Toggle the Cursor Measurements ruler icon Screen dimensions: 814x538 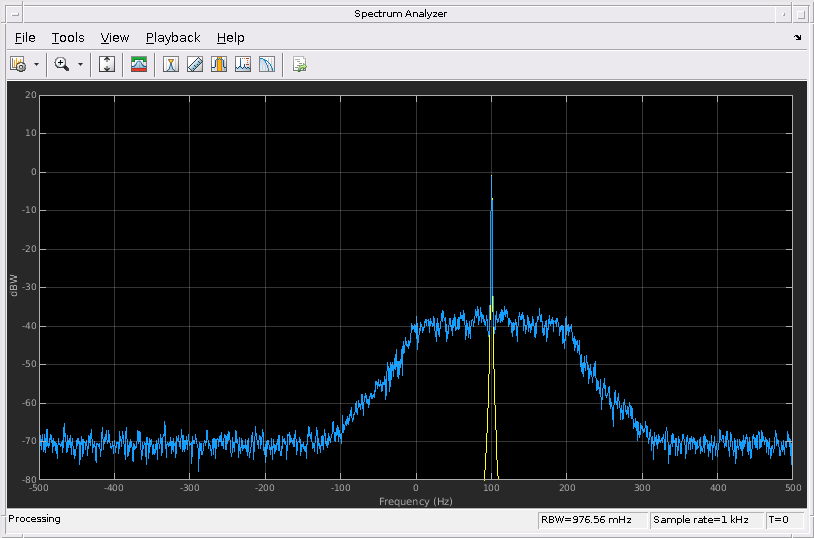[195, 65]
